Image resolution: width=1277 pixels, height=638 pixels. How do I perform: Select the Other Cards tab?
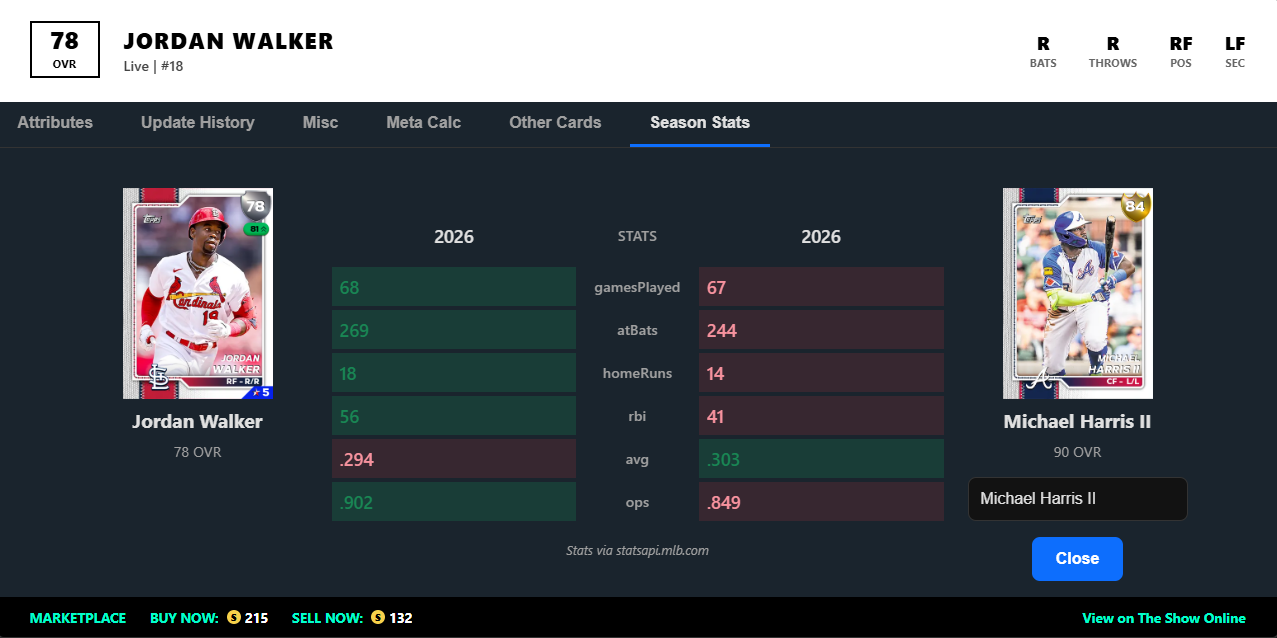click(x=555, y=123)
